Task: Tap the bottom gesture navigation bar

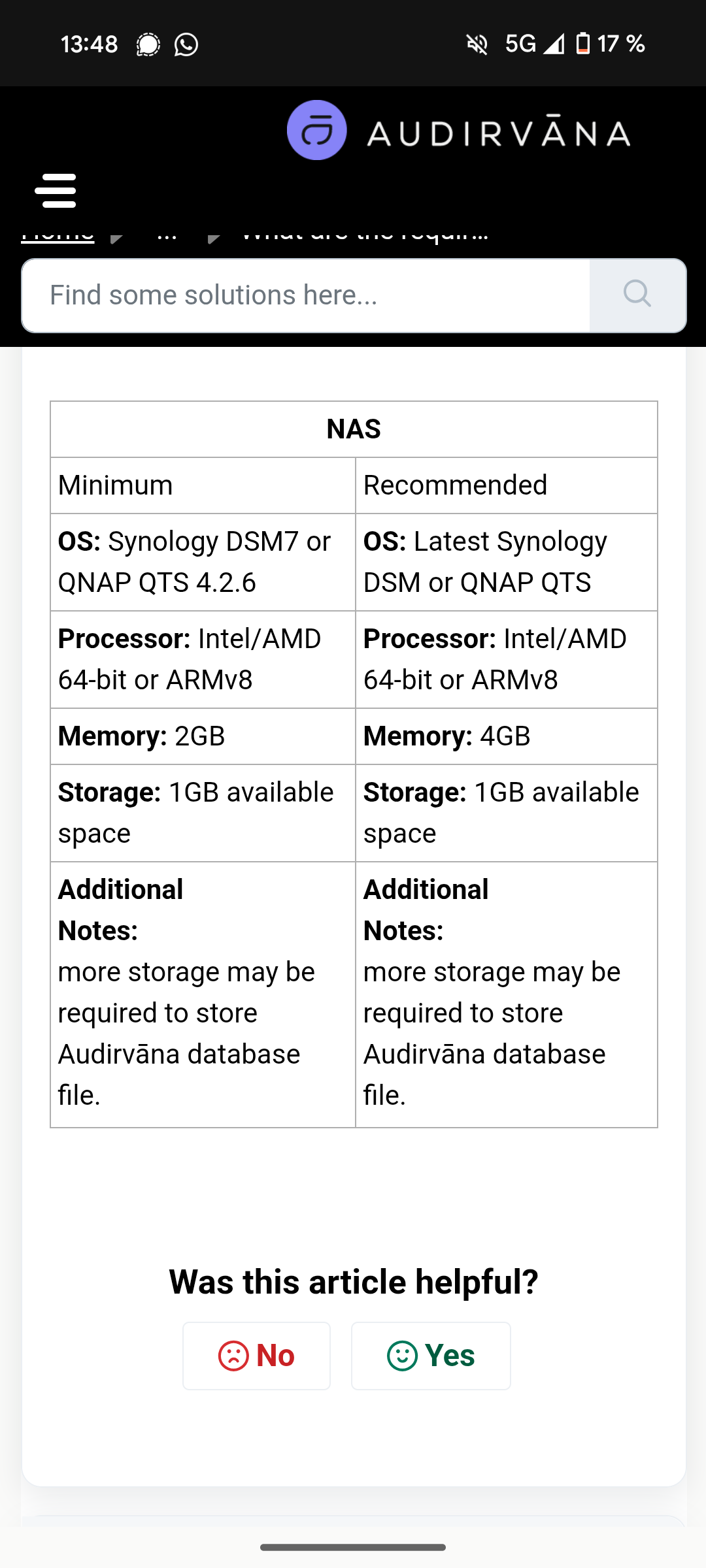Action: 353,1547
